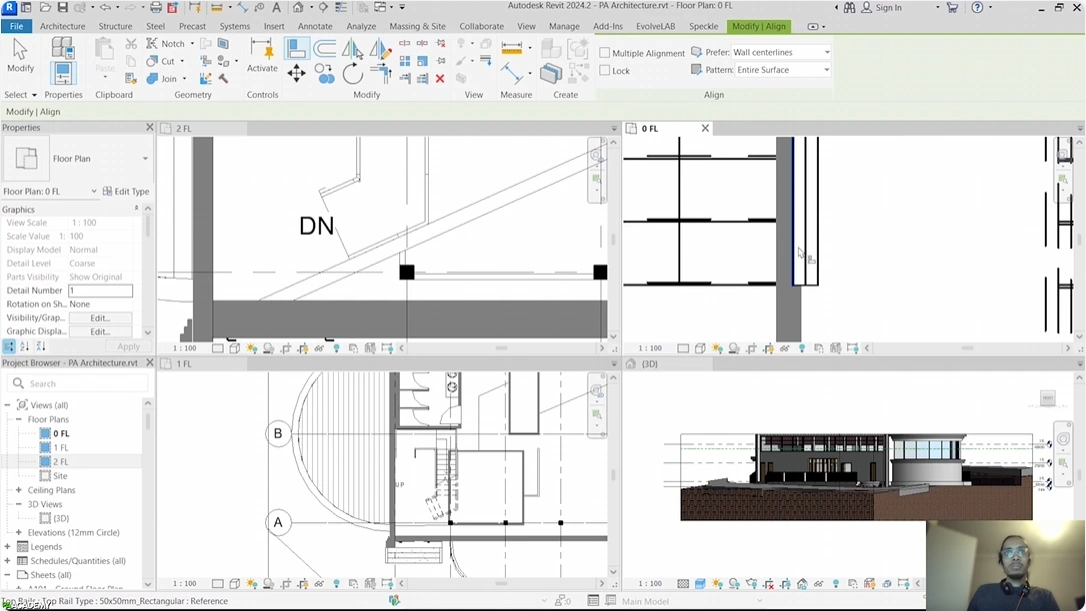This screenshot has height=611, width=1086.
Task: Click the Edit Type button
Action: pos(126,191)
